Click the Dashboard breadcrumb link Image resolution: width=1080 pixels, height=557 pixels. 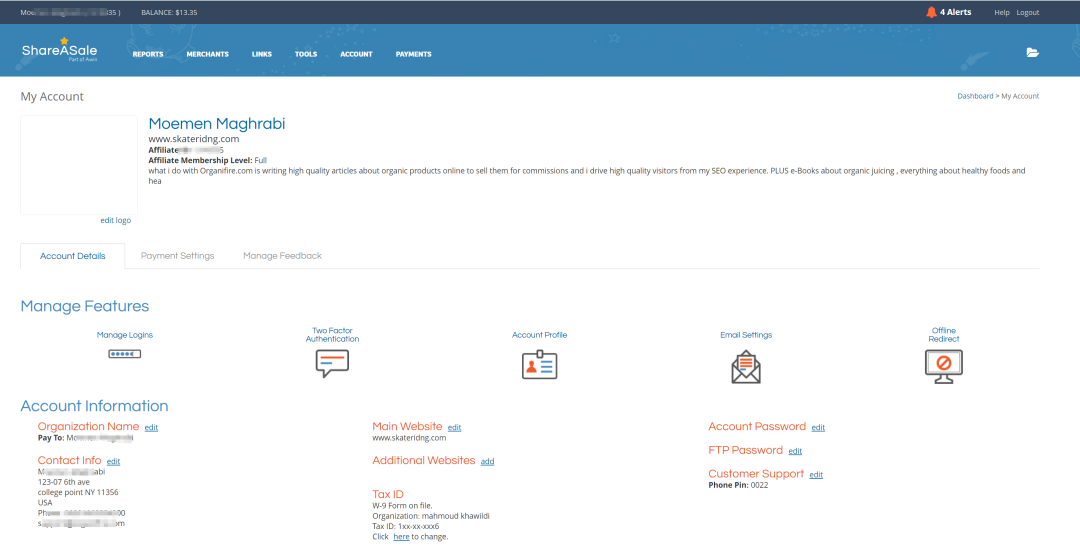coord(975,96)
